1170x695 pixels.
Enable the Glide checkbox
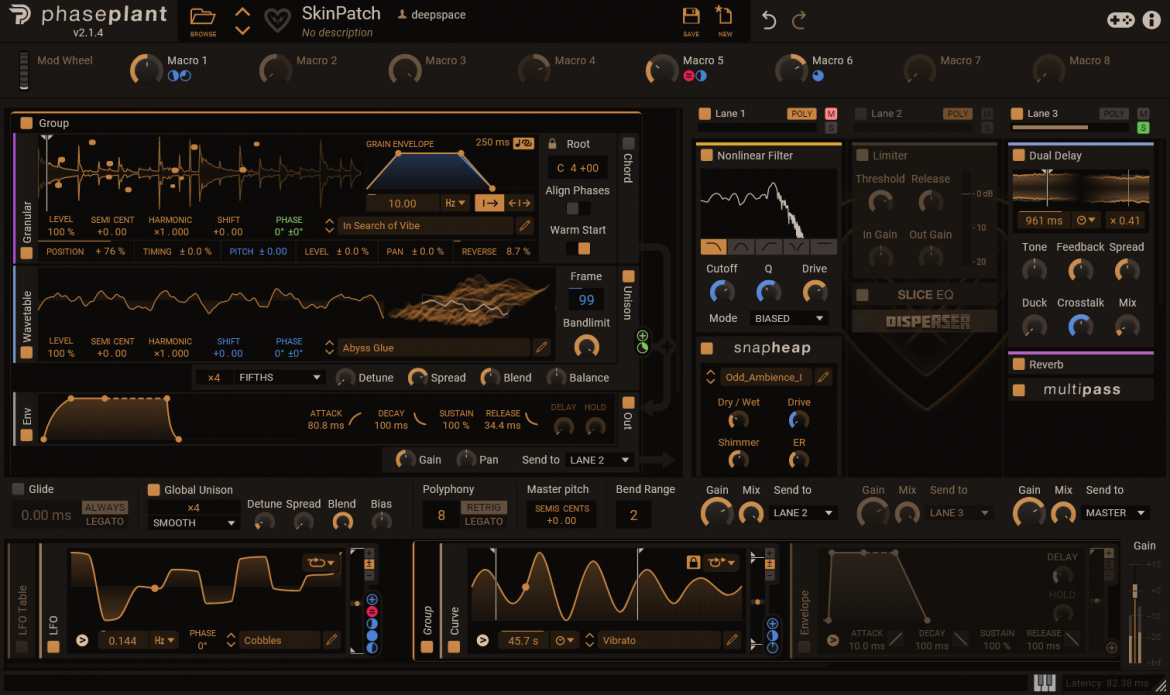18,489
